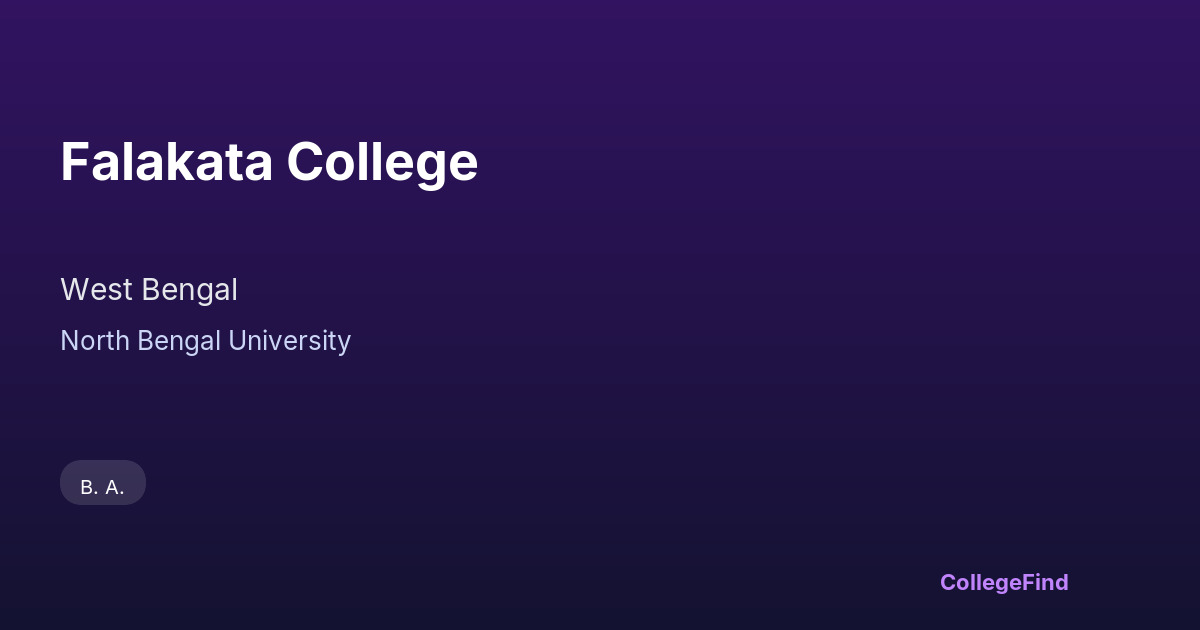Click "Bengal" in the West Bengal line
The height and width of the screenshot is (630, 1200).
tap(190, 290)
